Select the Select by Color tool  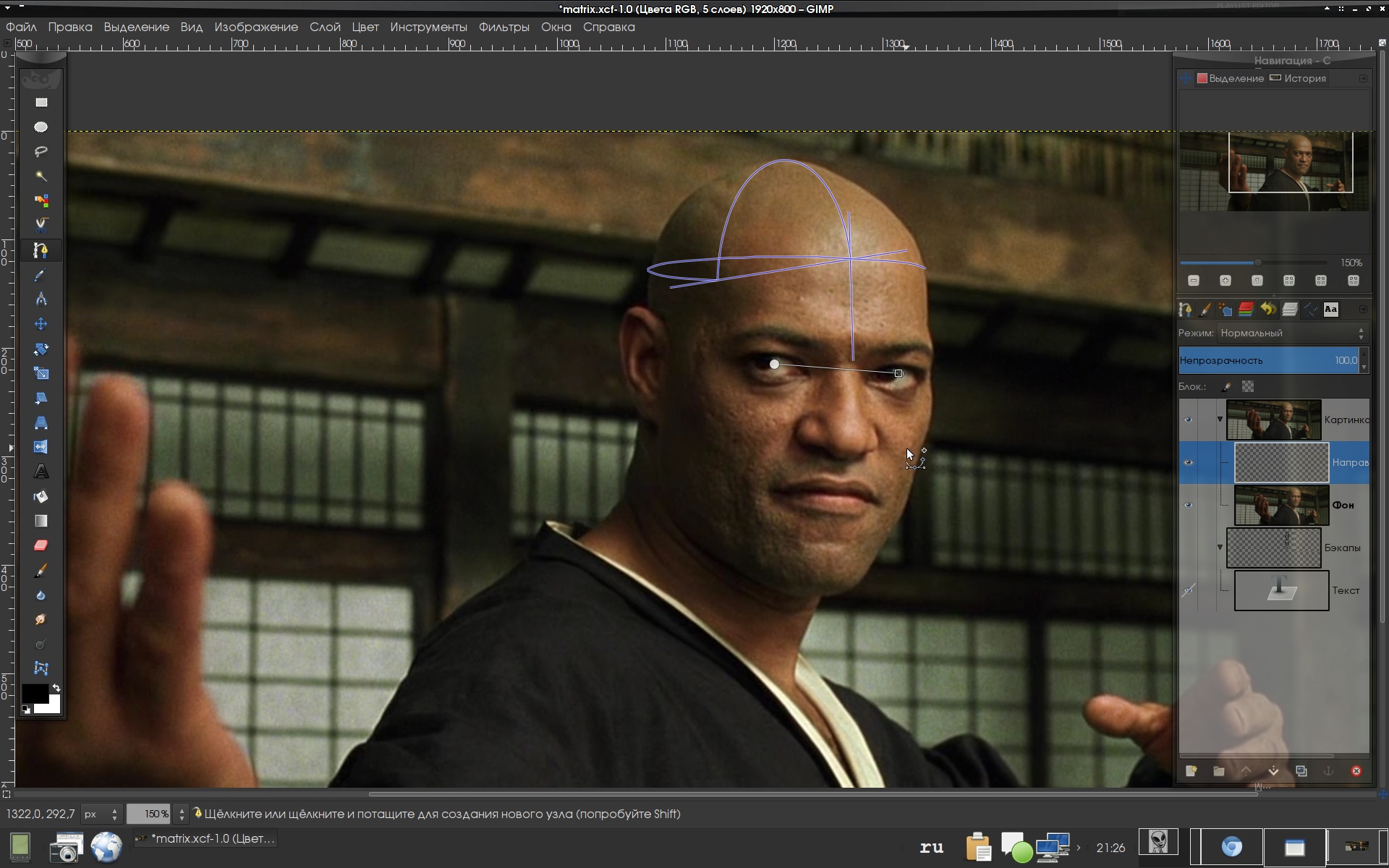pyautogui.click(x=41, y=201)
